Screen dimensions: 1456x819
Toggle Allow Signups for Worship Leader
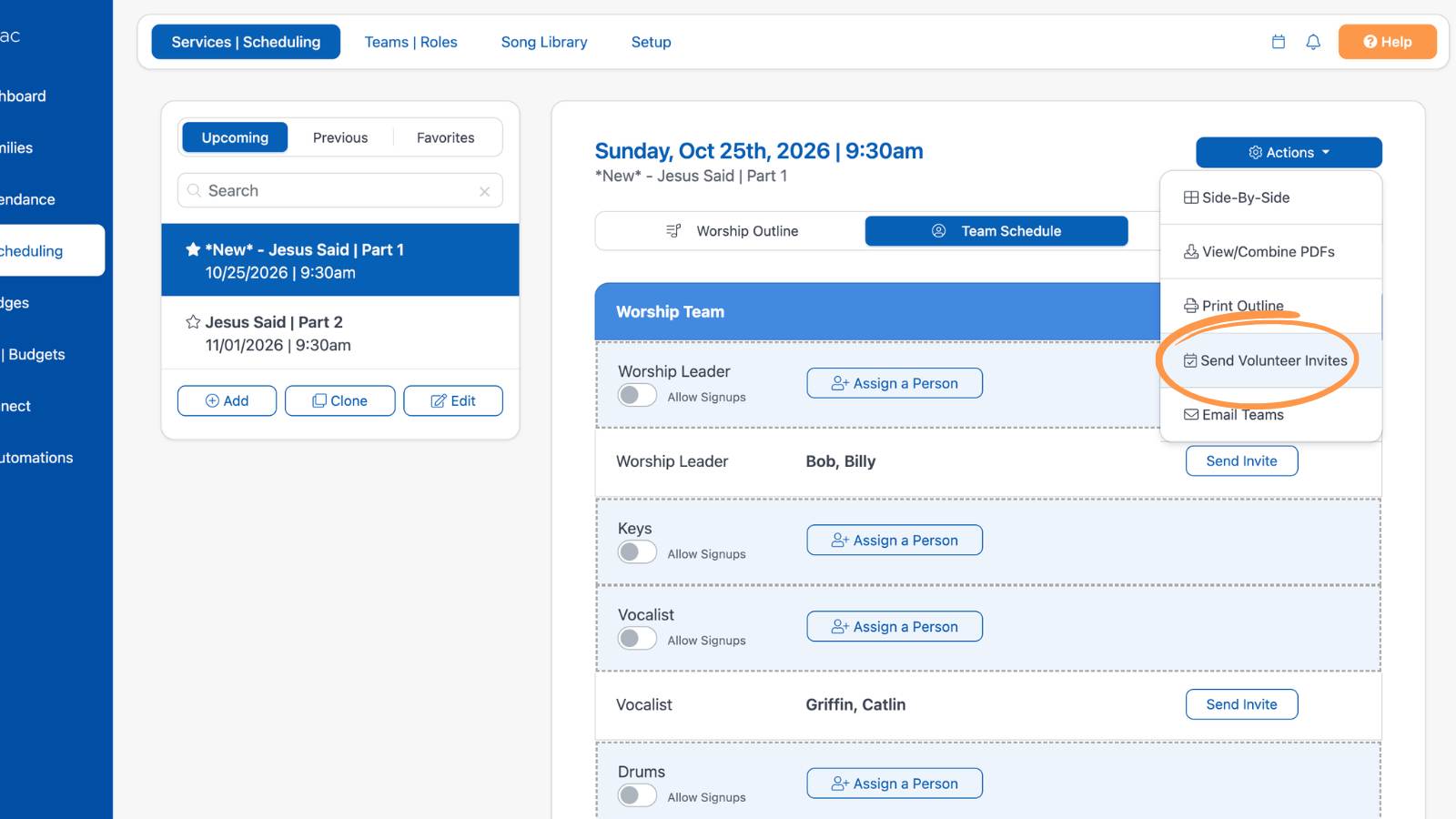[637, 395]
